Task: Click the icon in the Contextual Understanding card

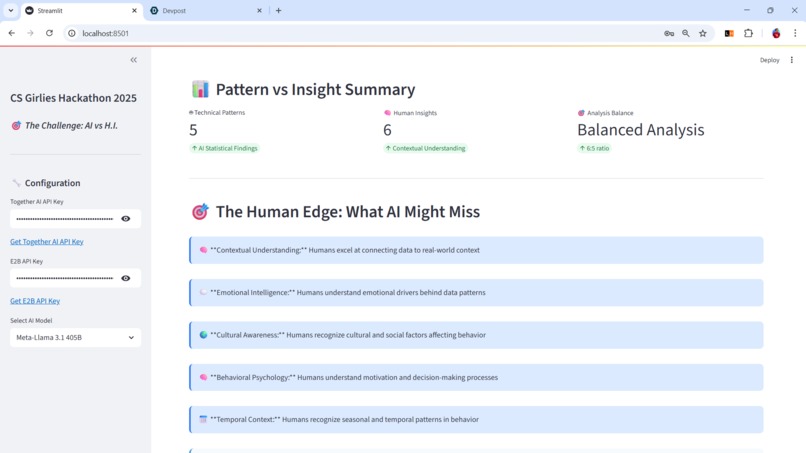Action: coord(204,250)
